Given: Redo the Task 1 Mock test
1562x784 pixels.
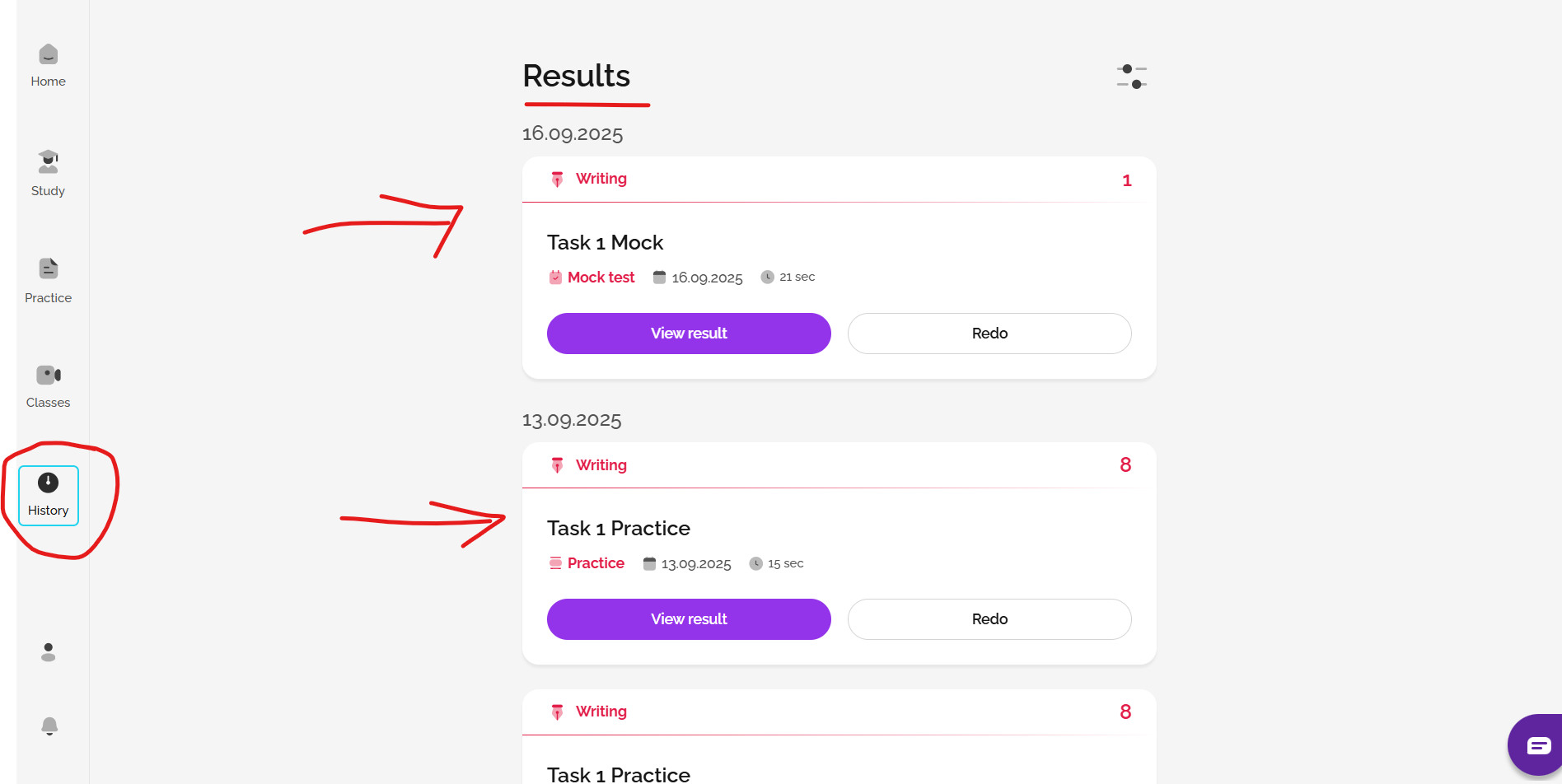Looking at the screenshot, I should tap(989, 334).
